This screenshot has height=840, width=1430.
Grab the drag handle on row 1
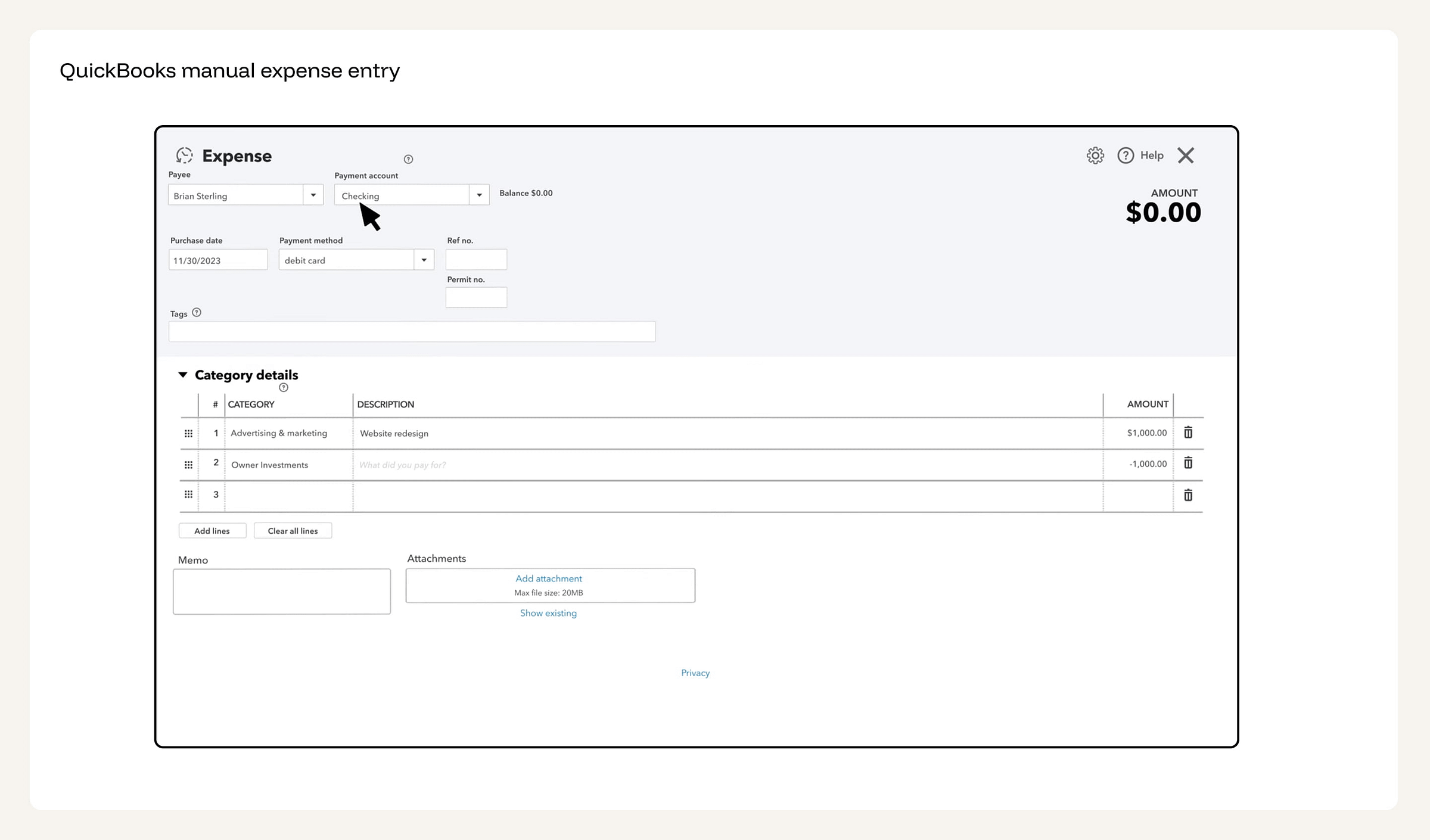click(x=188, y=434)
